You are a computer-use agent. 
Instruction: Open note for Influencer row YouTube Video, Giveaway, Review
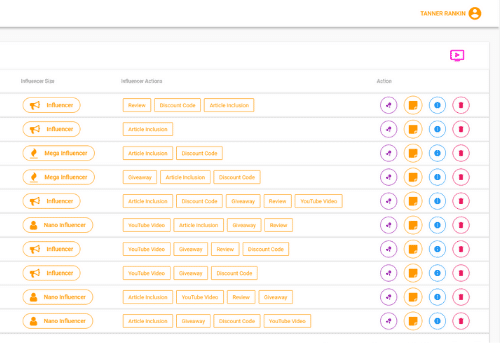[x=413, y=249]
